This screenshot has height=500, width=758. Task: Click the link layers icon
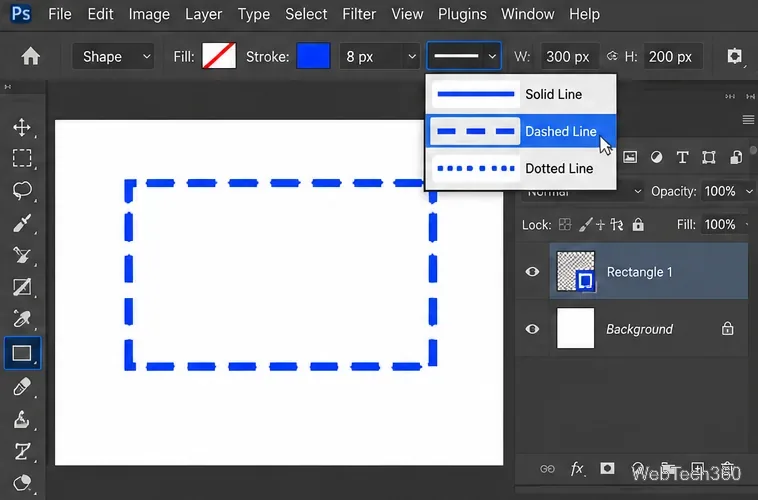pyautogui.click(x=547, y=469)
